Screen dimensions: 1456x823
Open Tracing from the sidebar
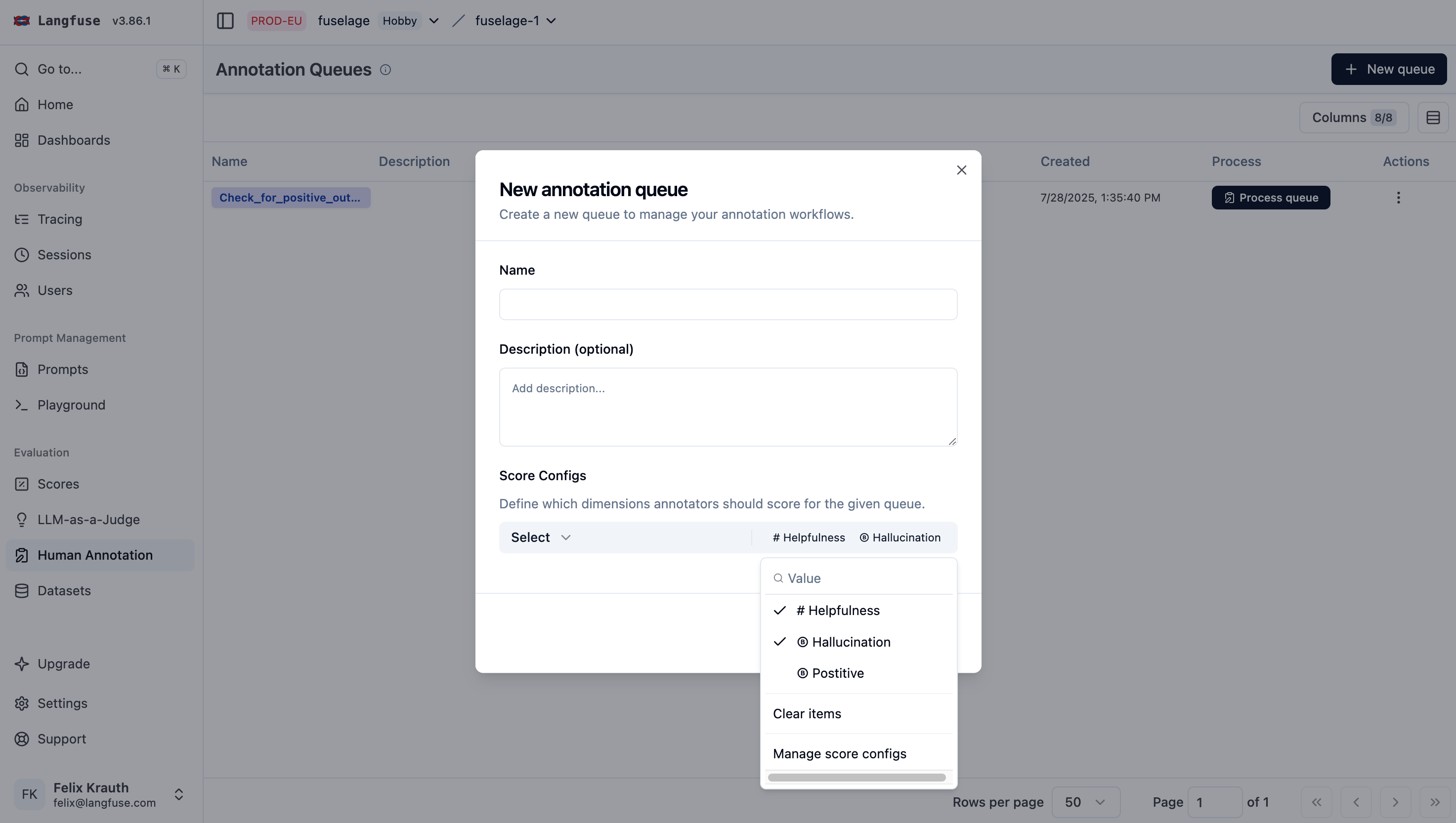(59, 219)
